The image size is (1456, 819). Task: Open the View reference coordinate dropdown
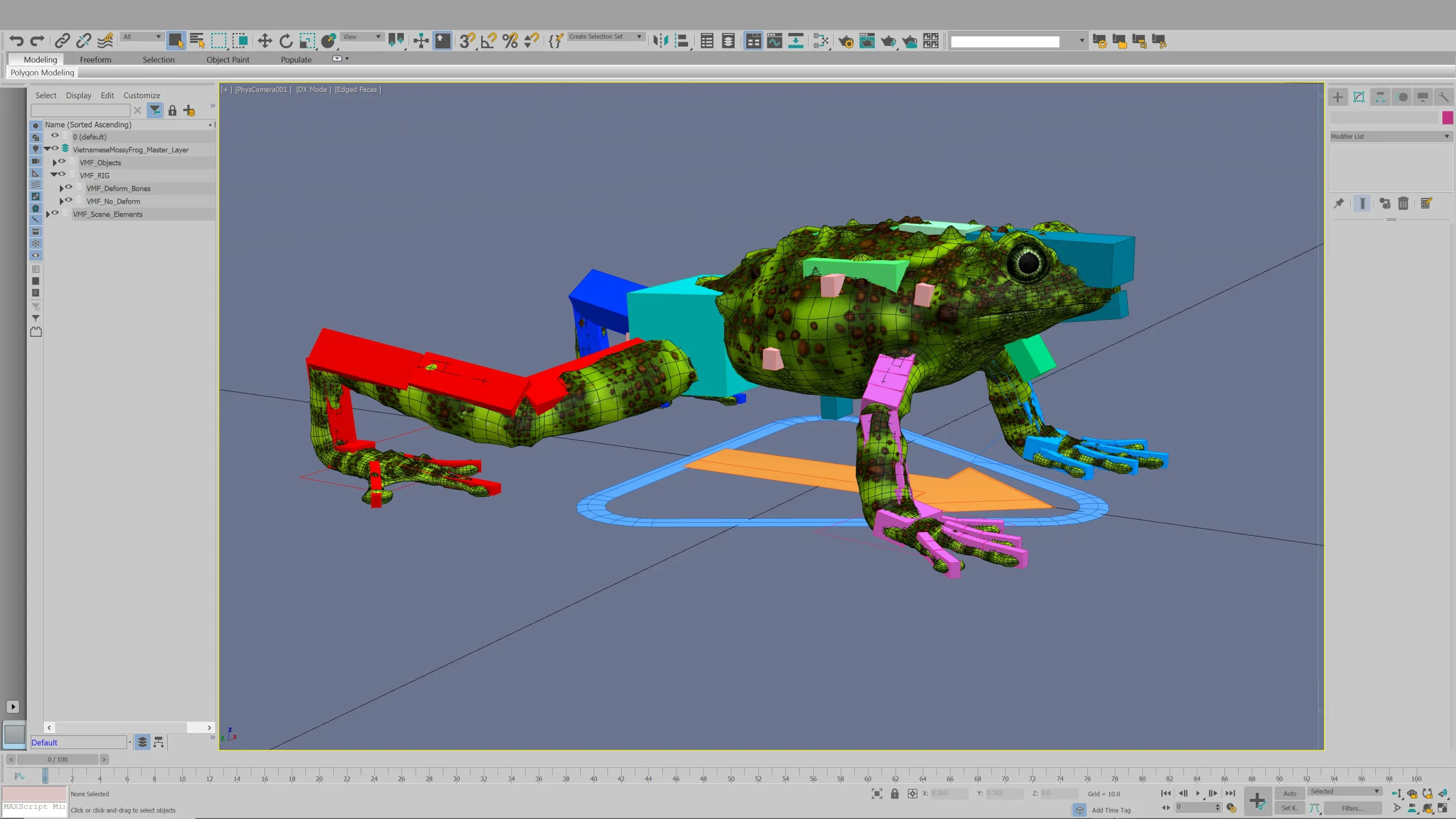362,36
